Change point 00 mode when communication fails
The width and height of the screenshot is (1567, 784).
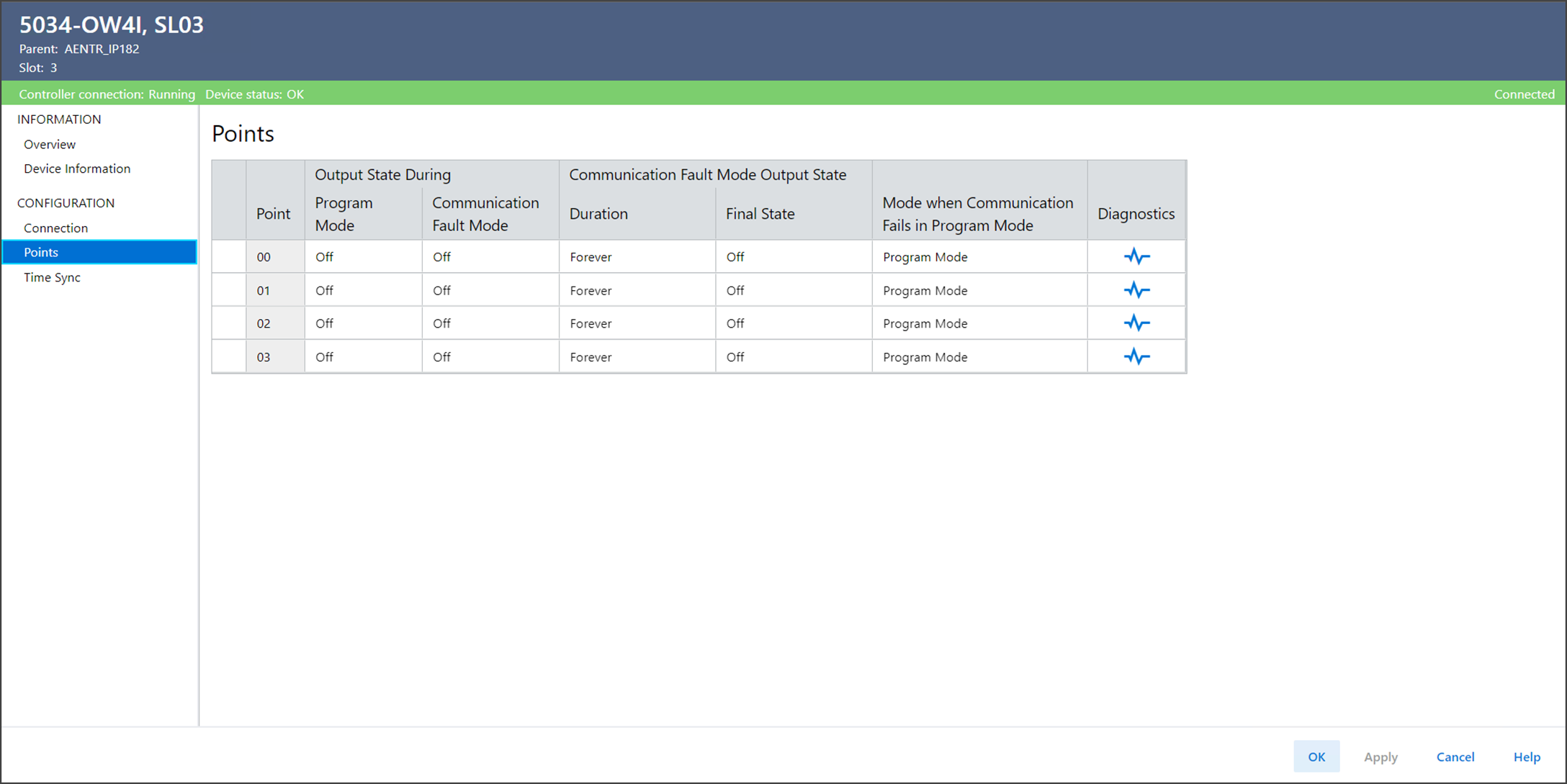(x=979, y=257)
